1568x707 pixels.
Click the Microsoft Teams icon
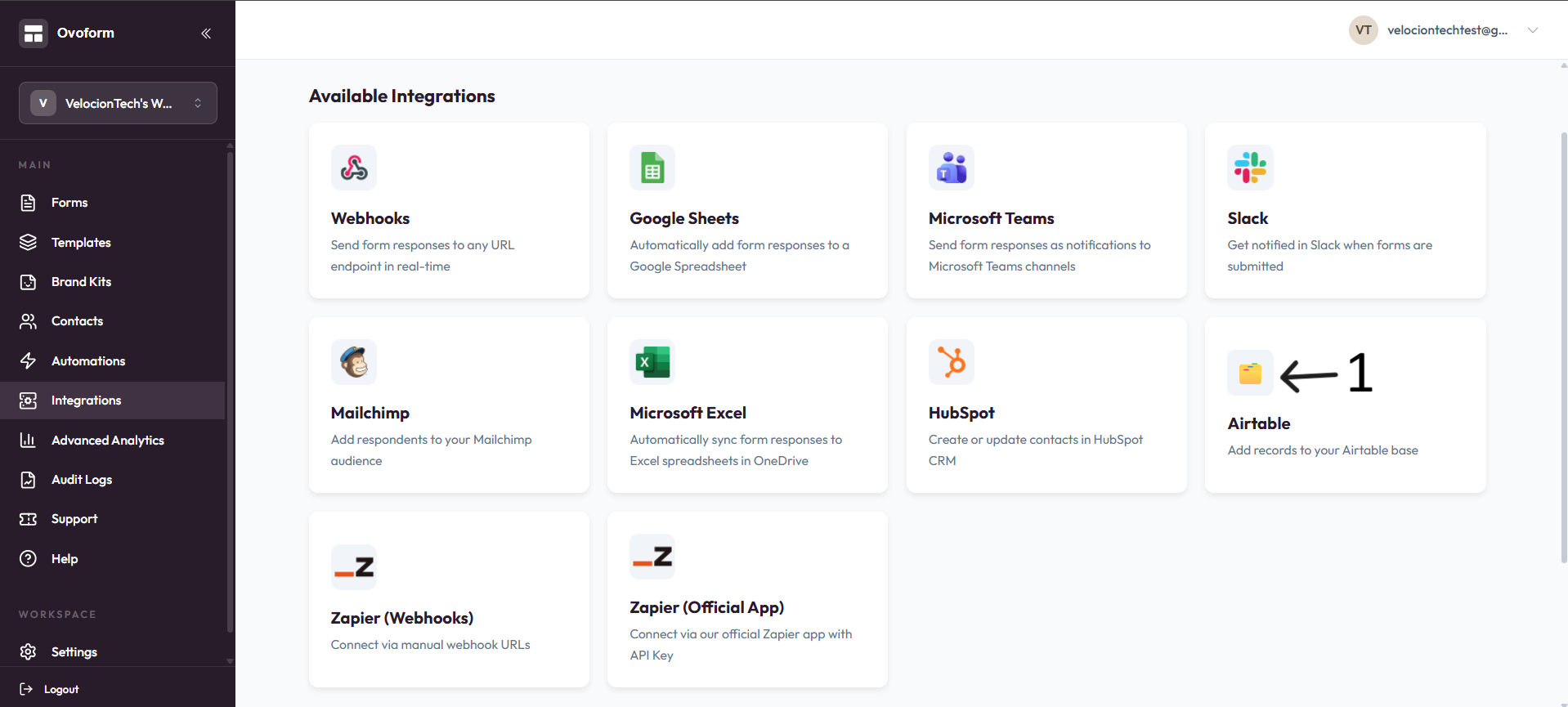point(952,168)
